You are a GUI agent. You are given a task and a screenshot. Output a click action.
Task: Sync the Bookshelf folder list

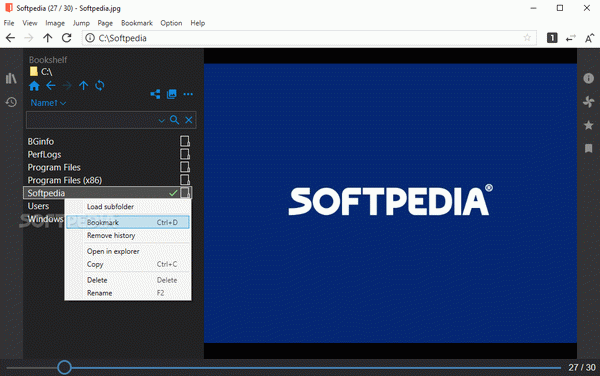[x=99, y=85]
